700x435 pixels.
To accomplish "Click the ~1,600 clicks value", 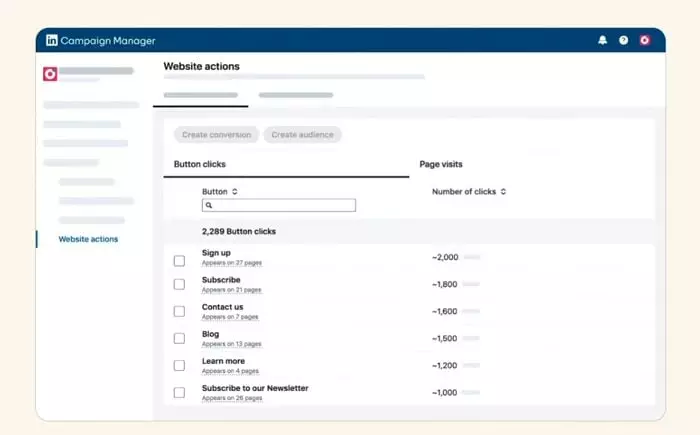I will 445,311.
